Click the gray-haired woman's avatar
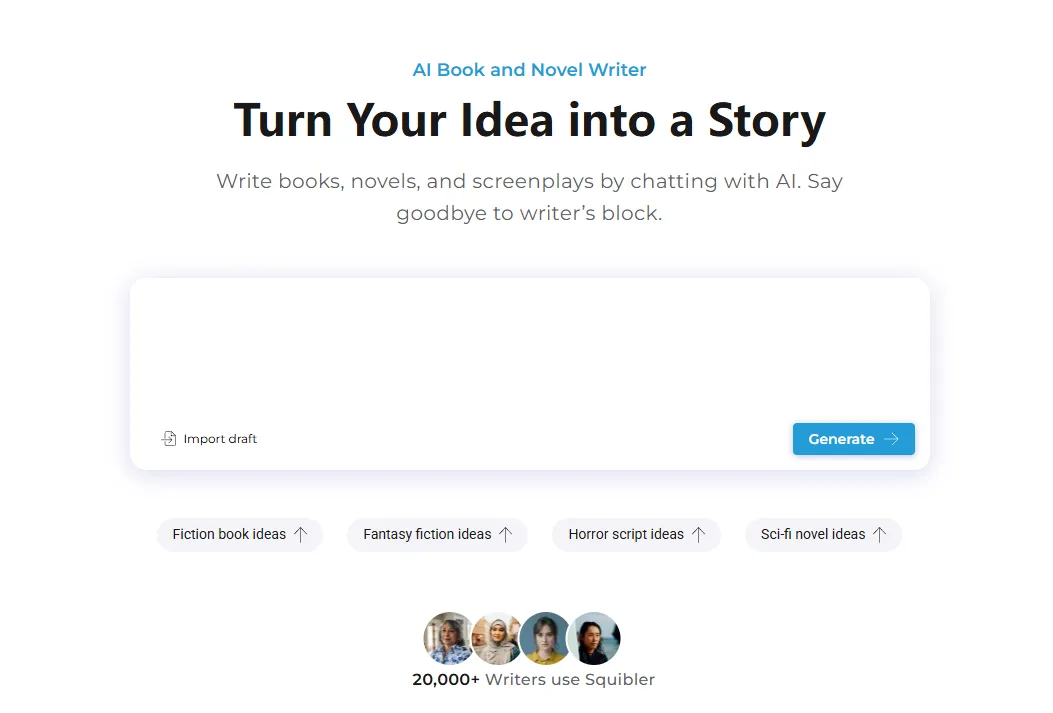Screen dimensions: 1053x713 (447, 638)
